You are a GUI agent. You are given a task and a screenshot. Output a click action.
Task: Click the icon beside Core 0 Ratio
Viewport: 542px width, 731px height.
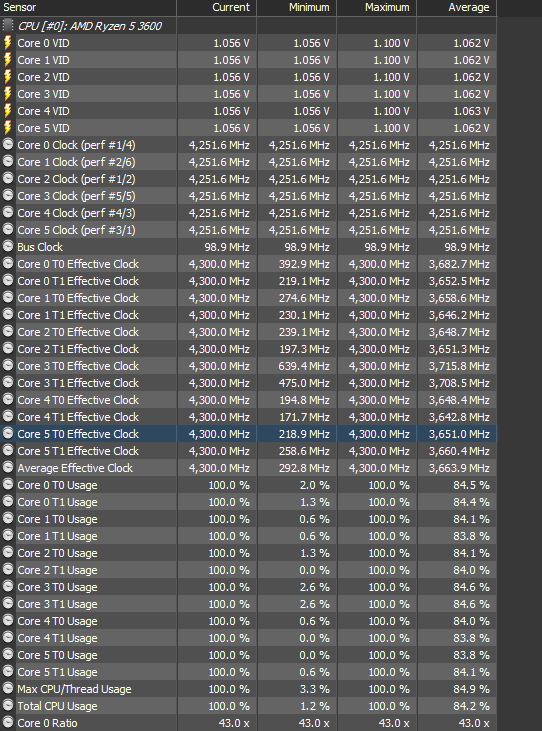8,722
